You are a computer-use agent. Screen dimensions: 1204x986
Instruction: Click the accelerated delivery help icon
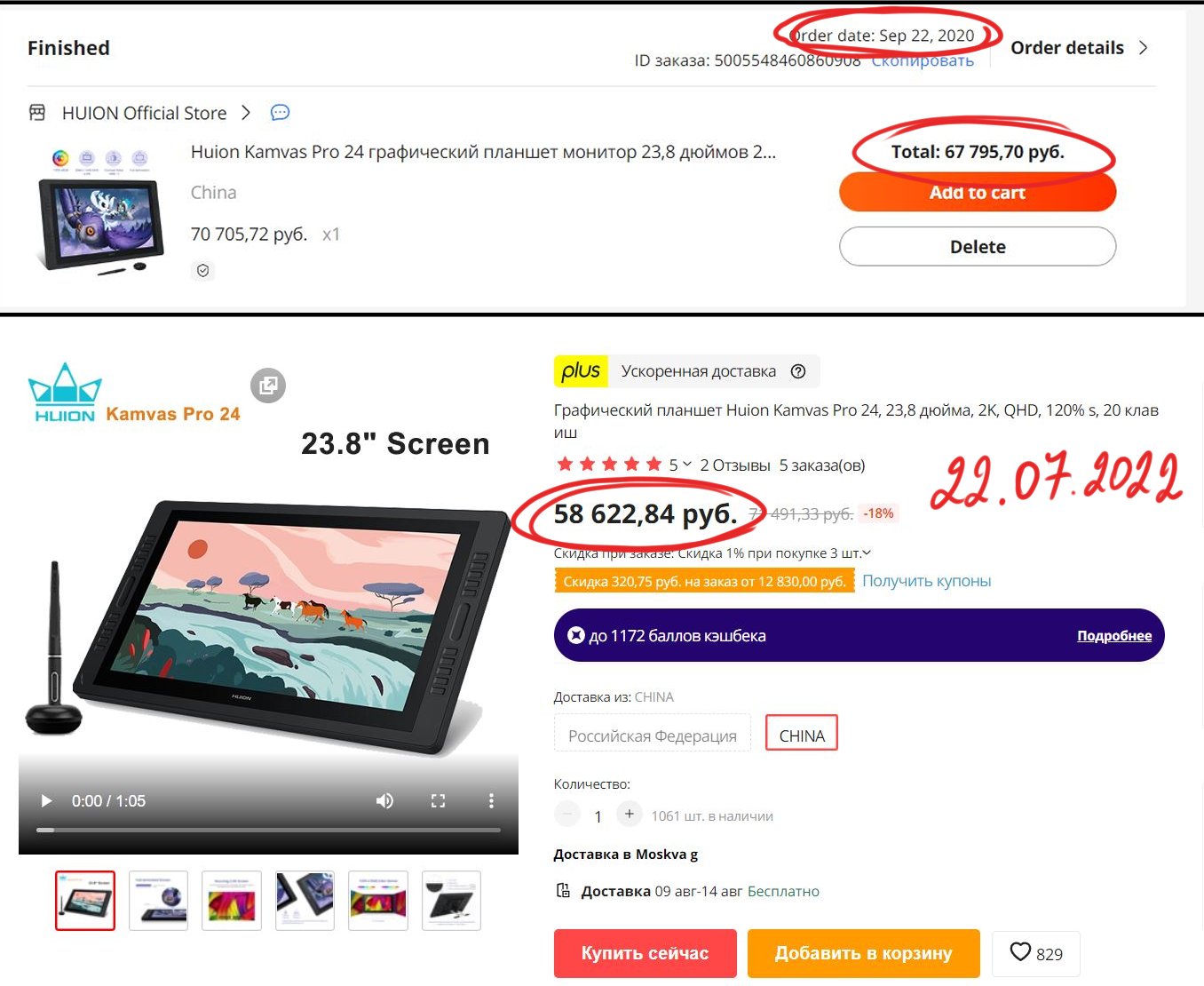pos(798,371)
